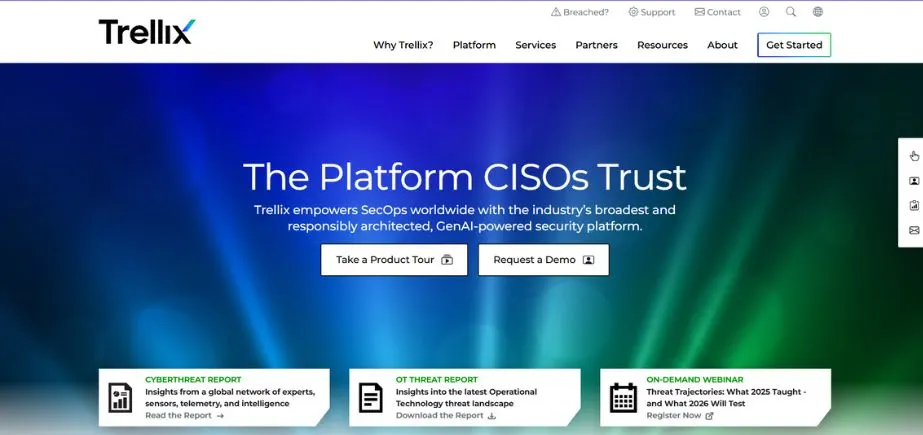Viewport: 923px width, 435px height.
Task: Click the CYBERTHREAT REPORT heading
Action: point(193,380)
